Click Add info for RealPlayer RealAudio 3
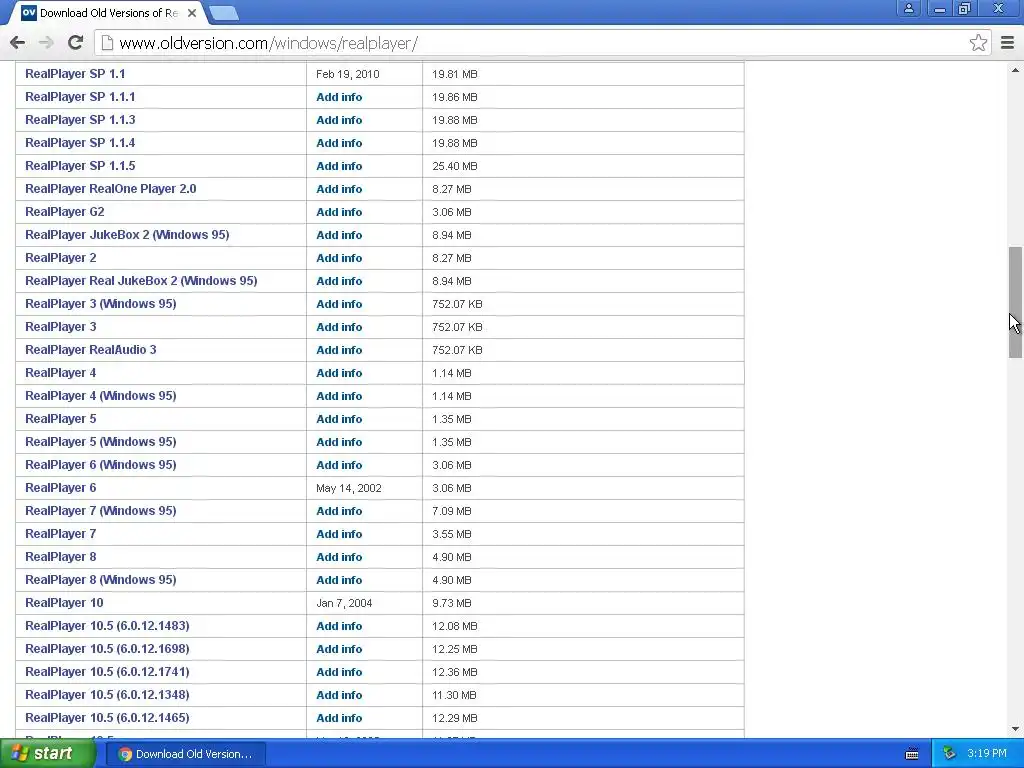The height and width of the screenshot is (768, 1024). 339,350
